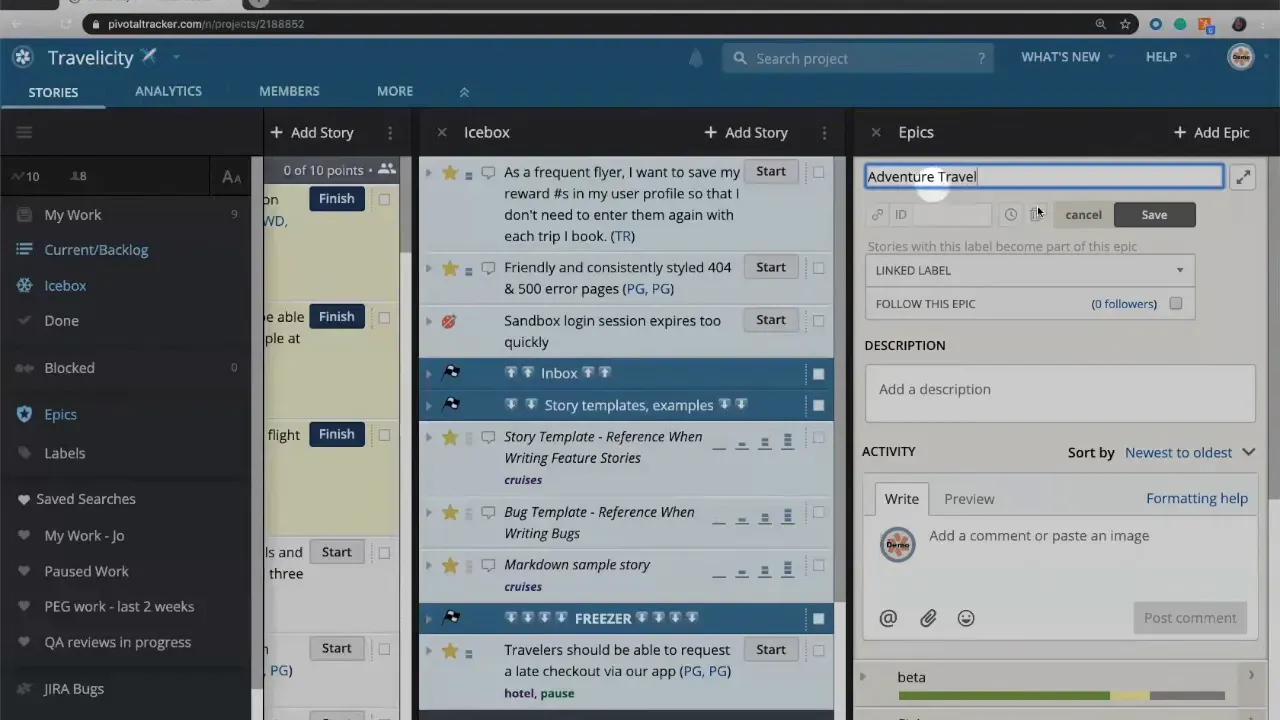Expand the Sandbox login session story
Screen dimensions: 1280x720
(428, 320)
